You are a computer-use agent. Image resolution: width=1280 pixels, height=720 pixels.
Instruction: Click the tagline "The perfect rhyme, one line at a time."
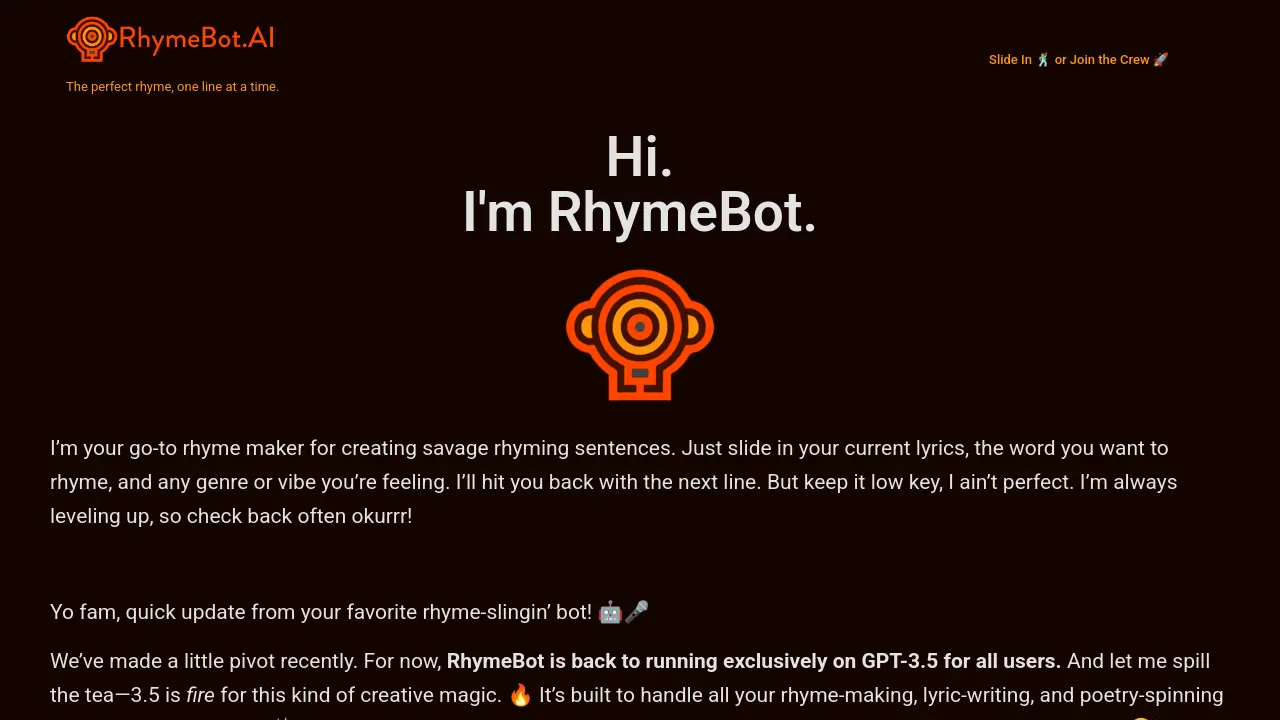coord(172,87)
